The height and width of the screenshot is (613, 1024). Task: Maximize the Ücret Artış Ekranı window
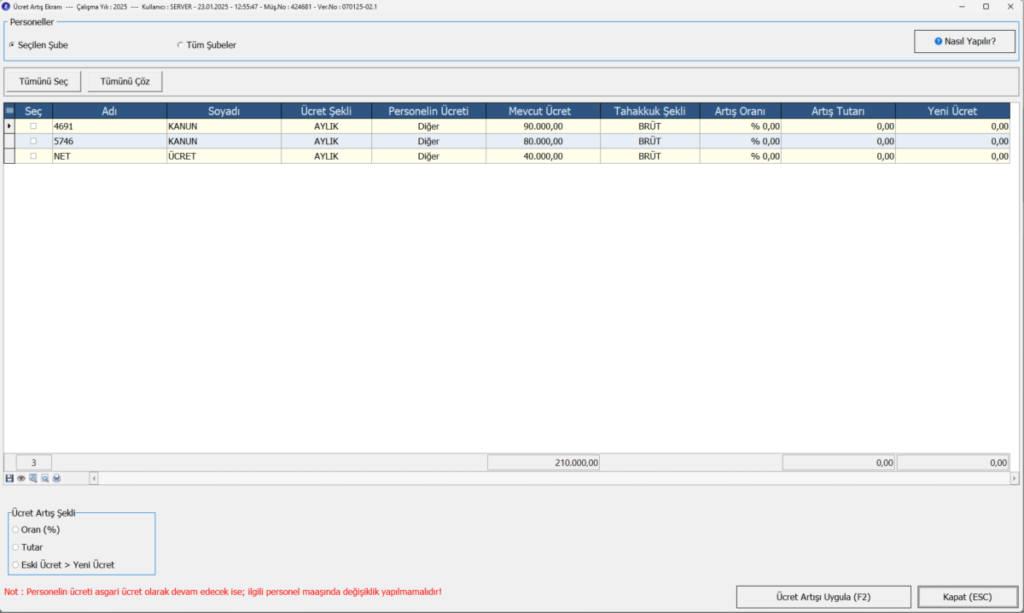click(x=985, y=7)
